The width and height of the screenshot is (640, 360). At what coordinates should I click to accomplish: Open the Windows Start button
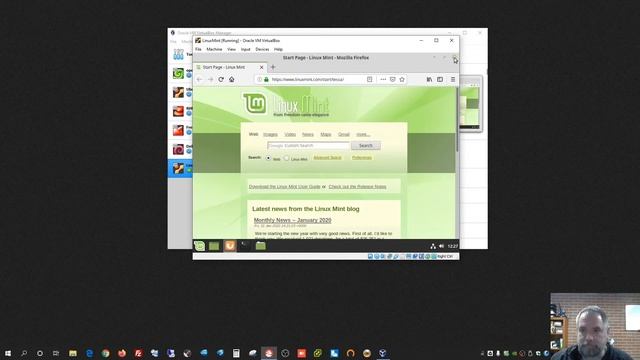8,353
